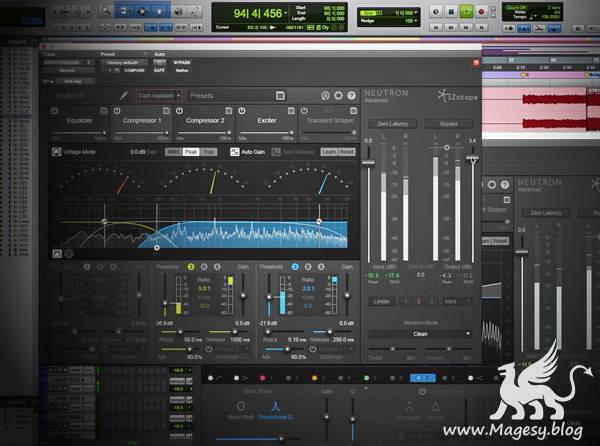Click the Zero Latency button

(x=393, y=124)
